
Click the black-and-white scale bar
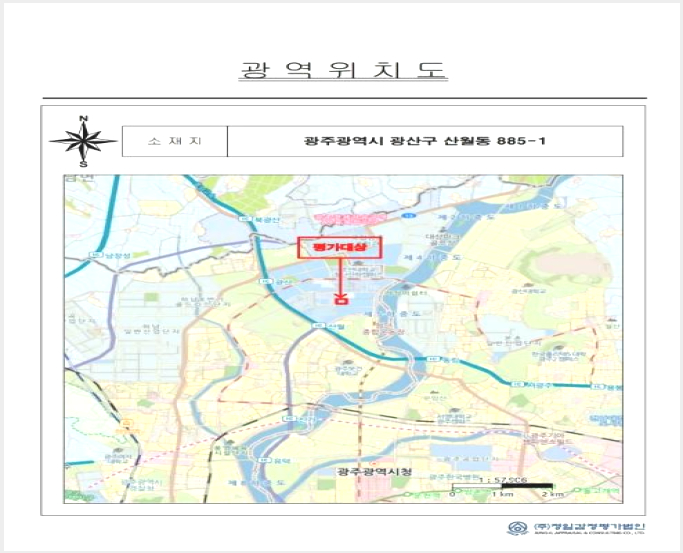503,486
